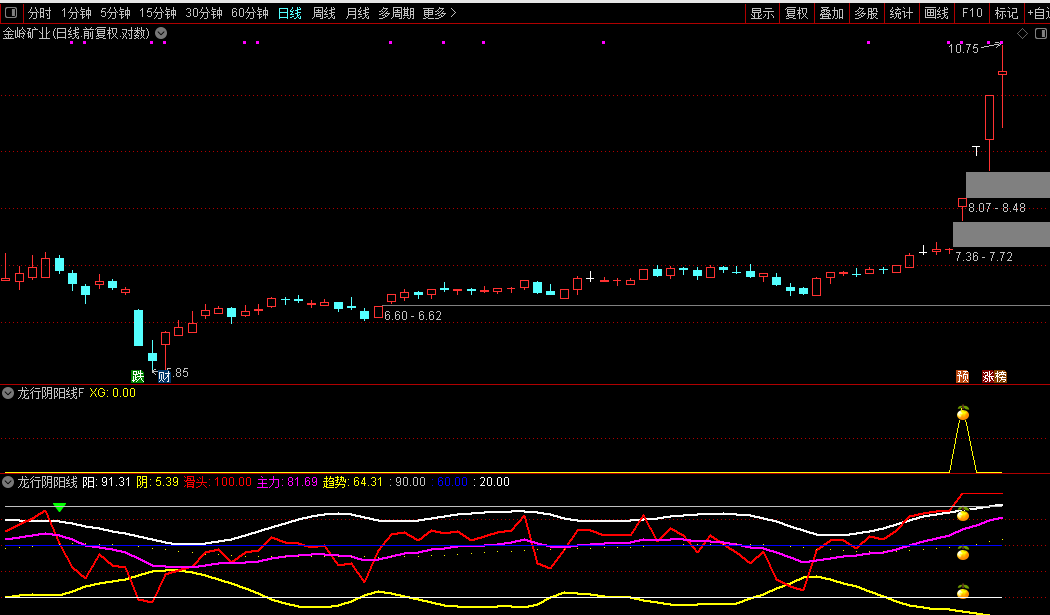Click the white T marker on chart
This screenshot has width=1050, height=615.
(x=976, y=151)
